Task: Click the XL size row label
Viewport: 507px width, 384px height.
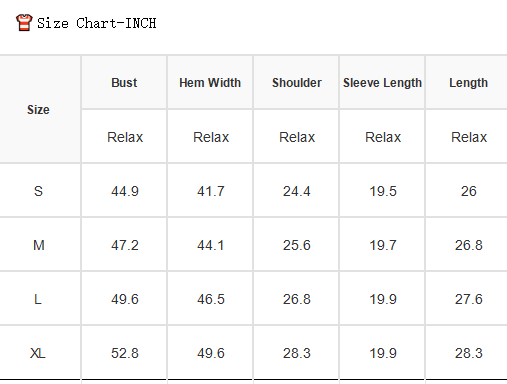Action: point(38,353)
